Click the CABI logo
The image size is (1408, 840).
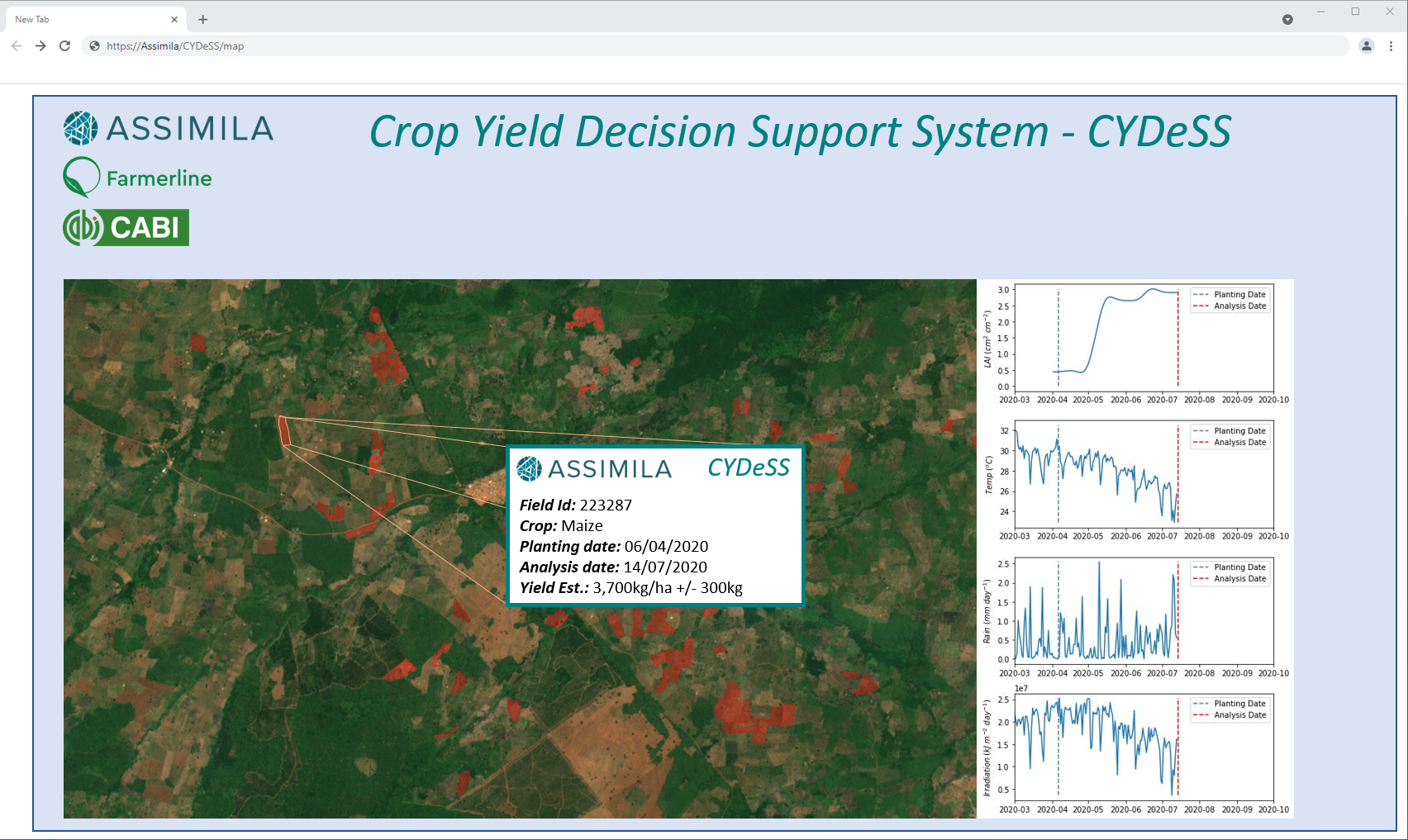coord(126,227)
